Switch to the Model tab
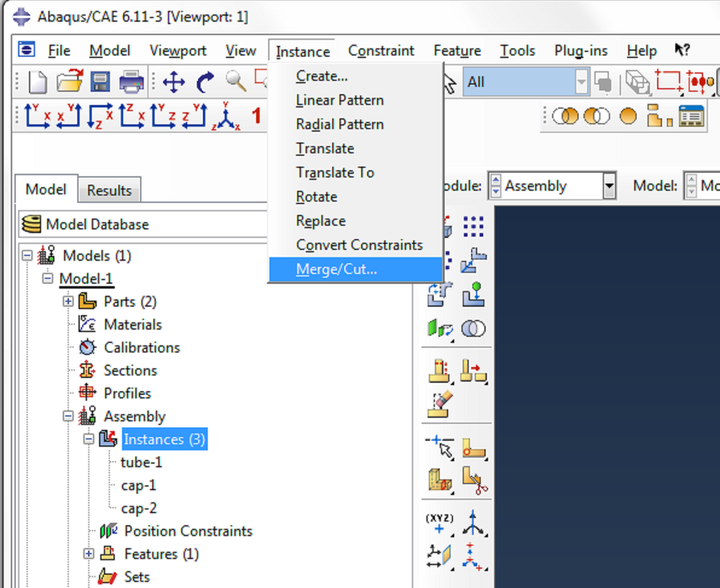Viewport: 720px width, 588px height. (x=46, y=189)
